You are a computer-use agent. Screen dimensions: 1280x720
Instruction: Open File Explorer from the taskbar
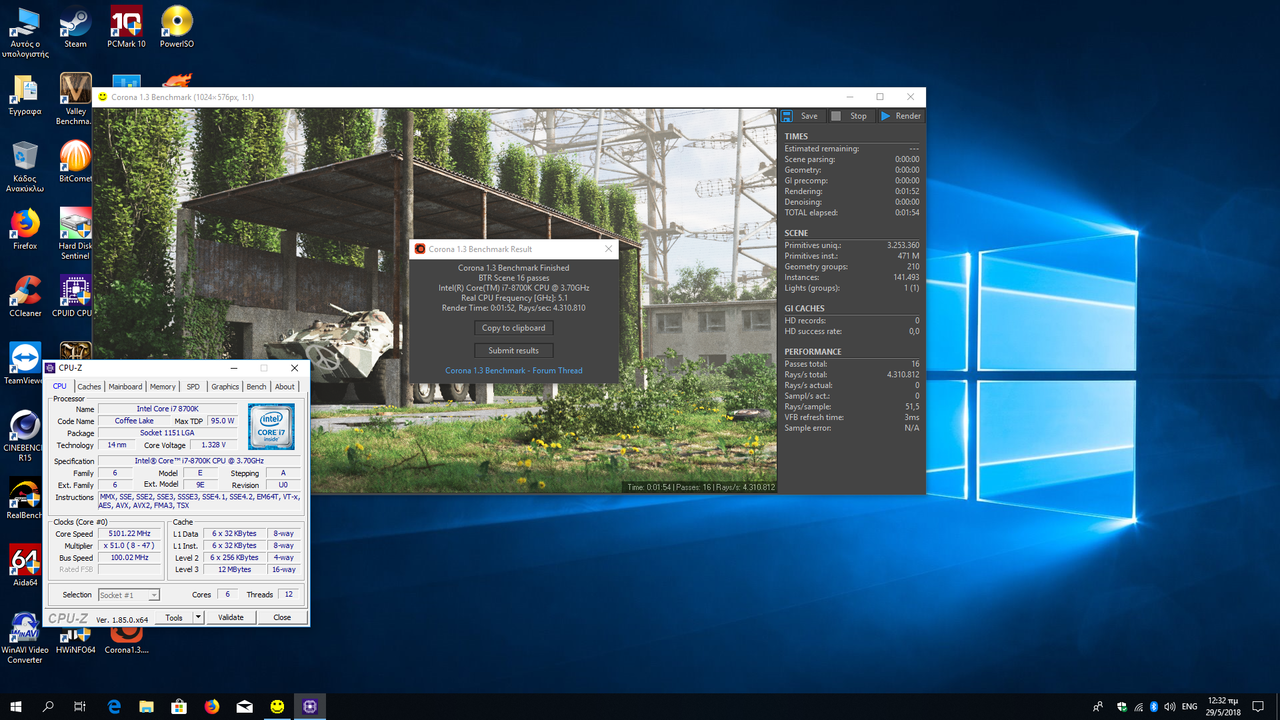(x=146, y=706)
